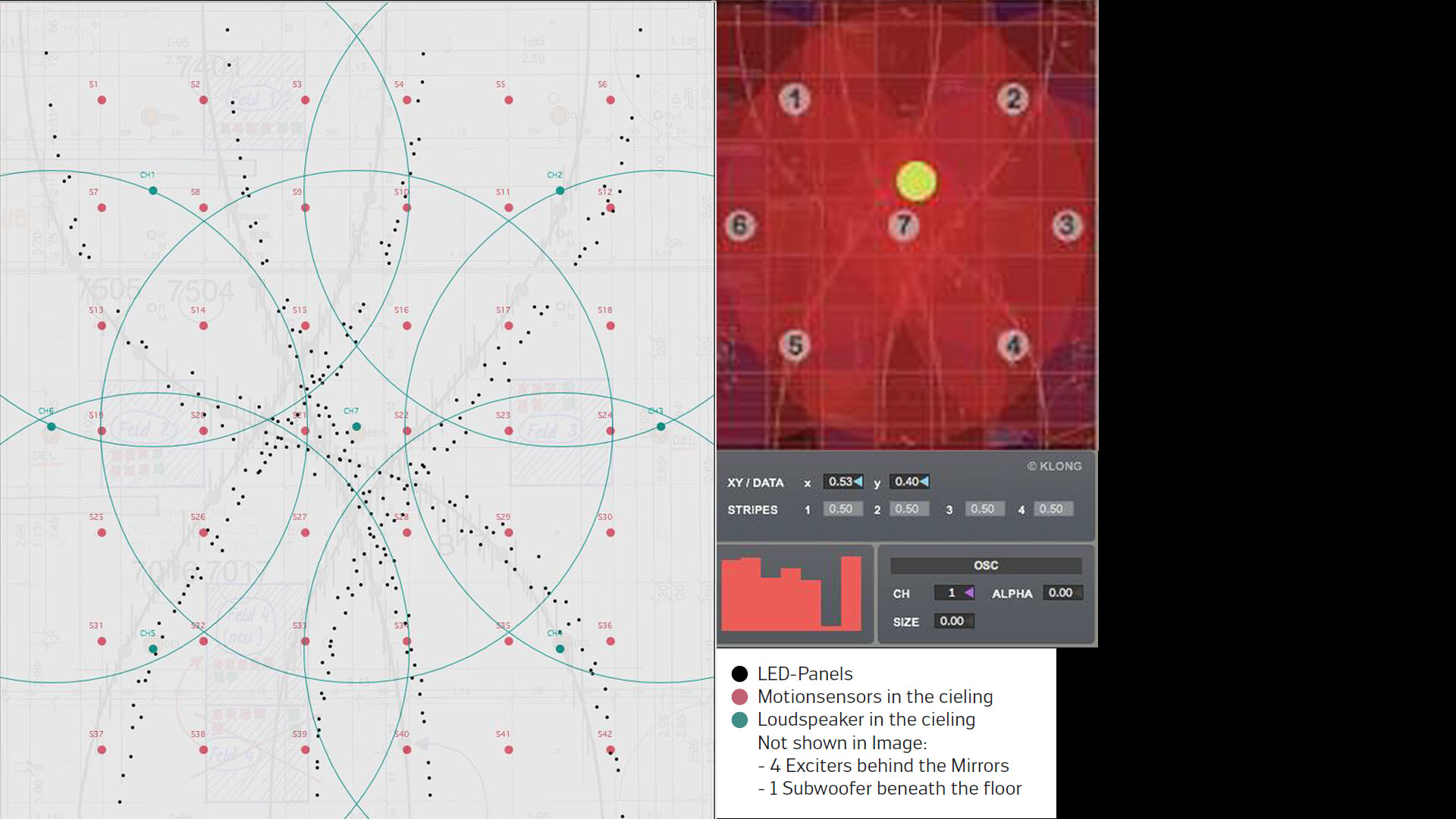The height and width of the screenshot is (819, 1456).
Task: Click the blue arrow on y value
Action: 924,482
